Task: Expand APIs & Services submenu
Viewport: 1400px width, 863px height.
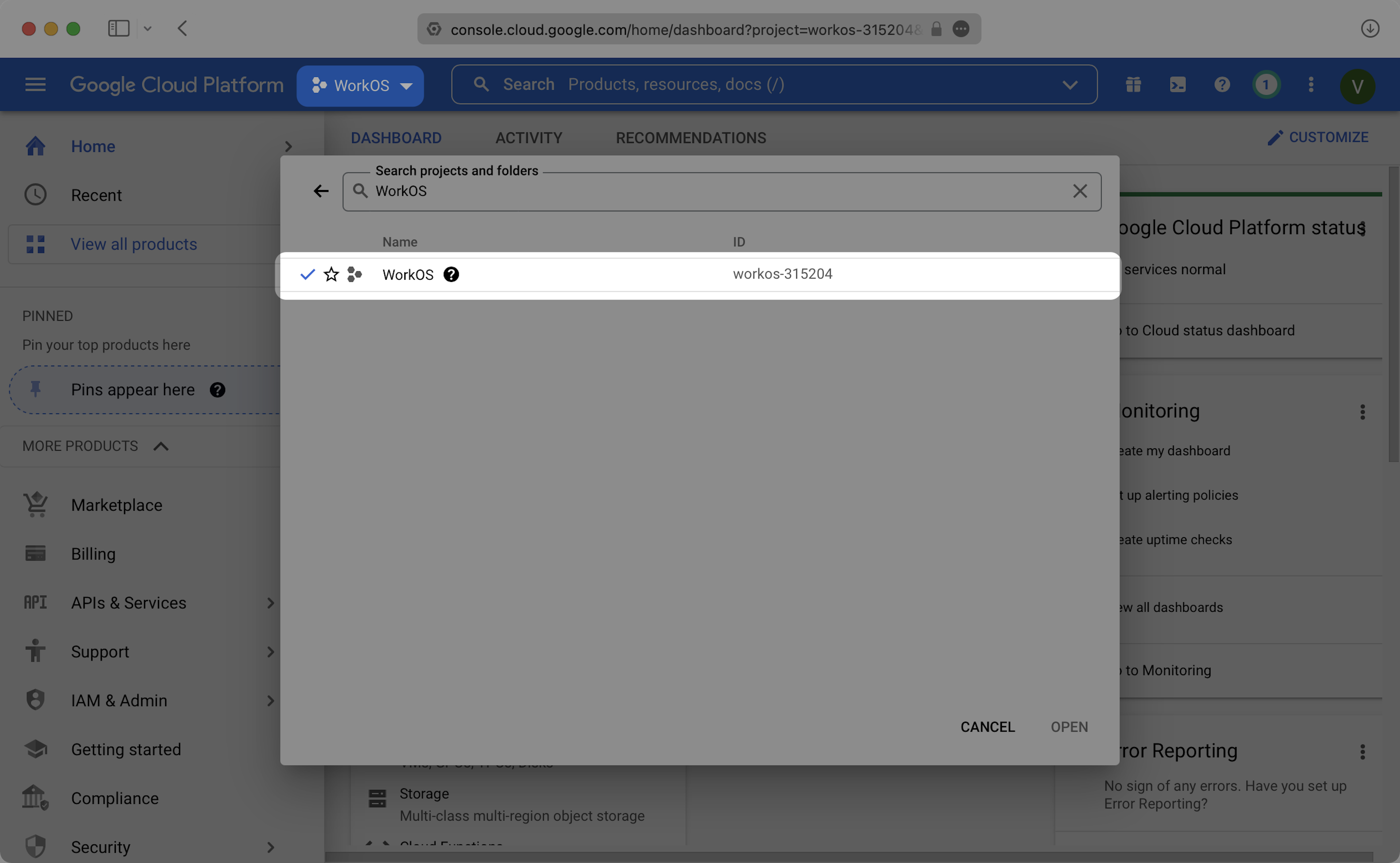Action: pos(271,603)
